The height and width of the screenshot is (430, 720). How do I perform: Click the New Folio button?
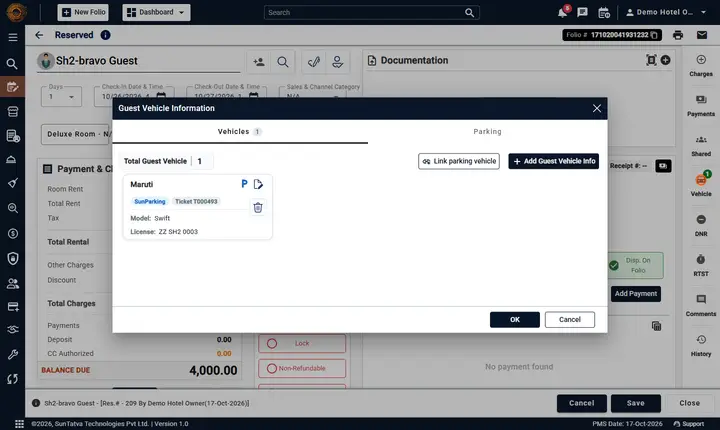tap(83, 12)
